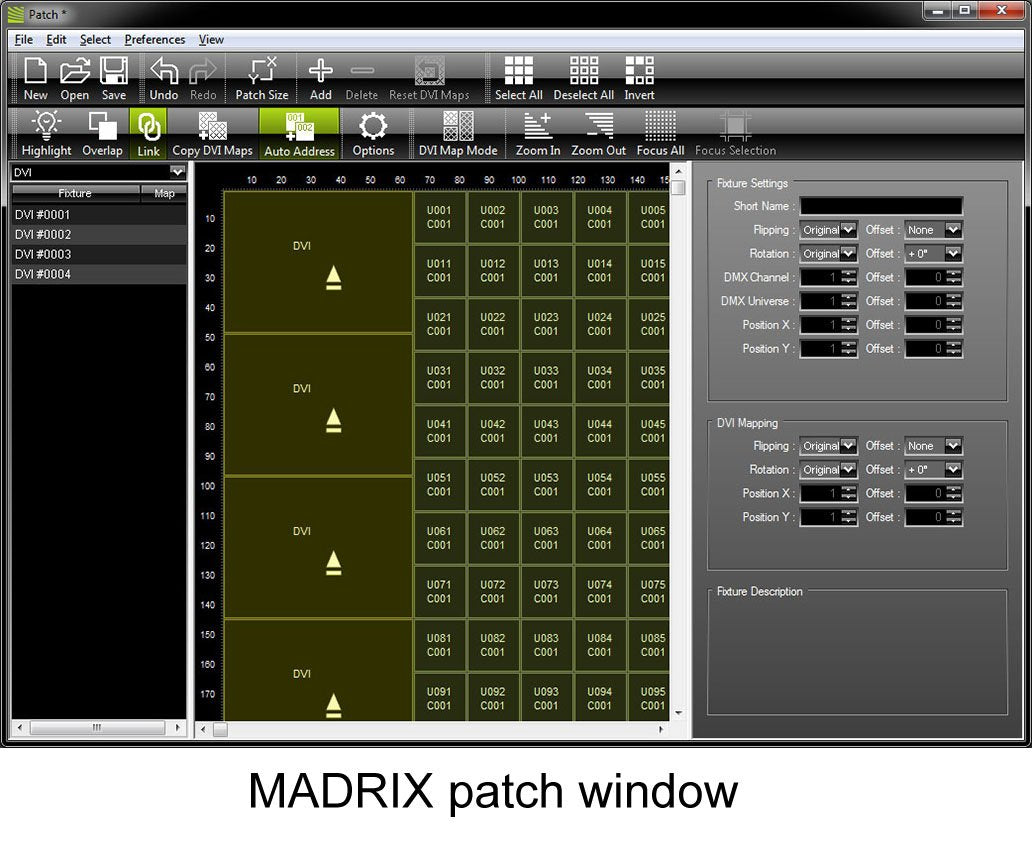
Task: Zoom Out of the patch grid
Action: [598, 134]
